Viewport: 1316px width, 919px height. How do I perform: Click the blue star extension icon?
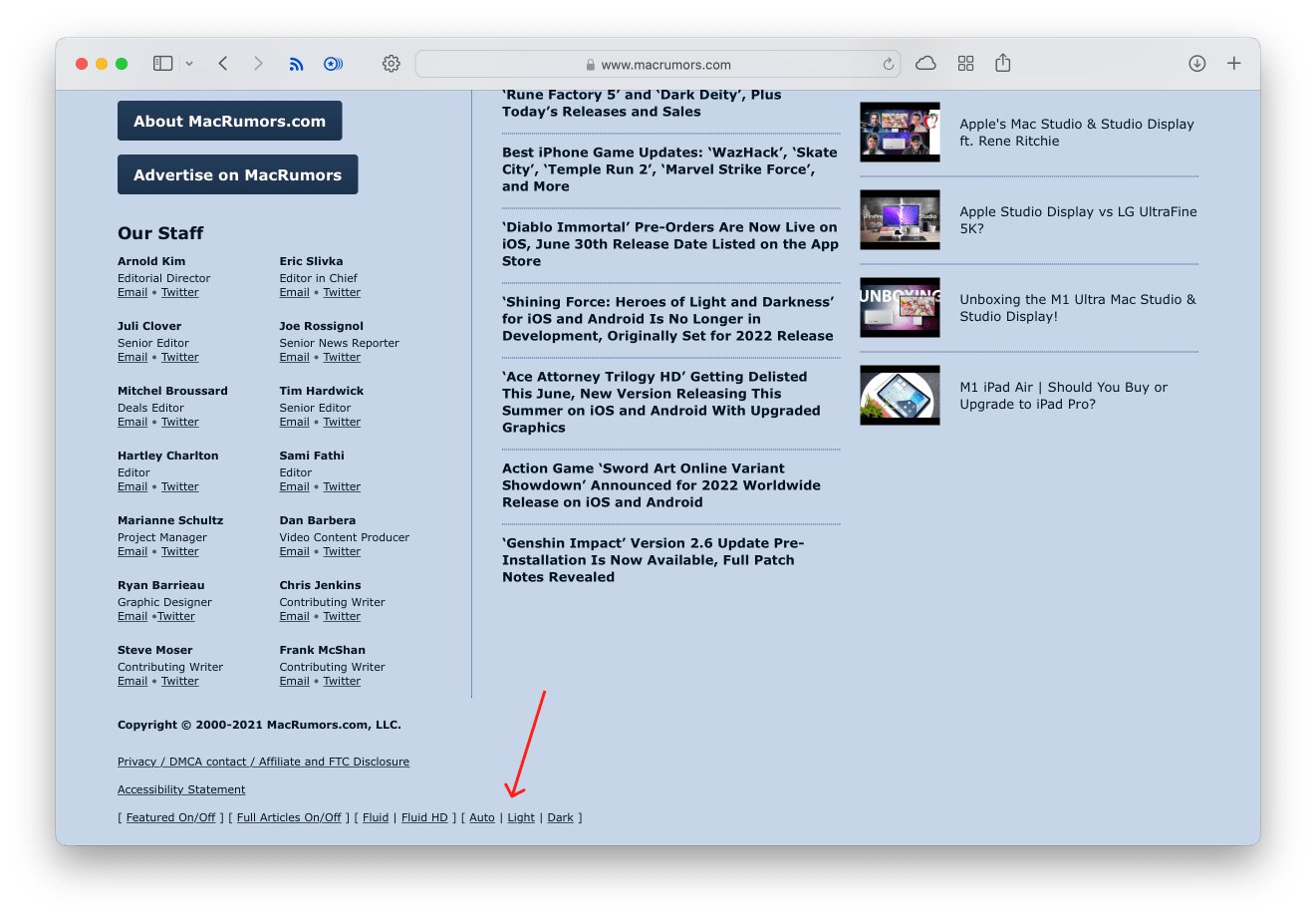click(x=333, y=64)
